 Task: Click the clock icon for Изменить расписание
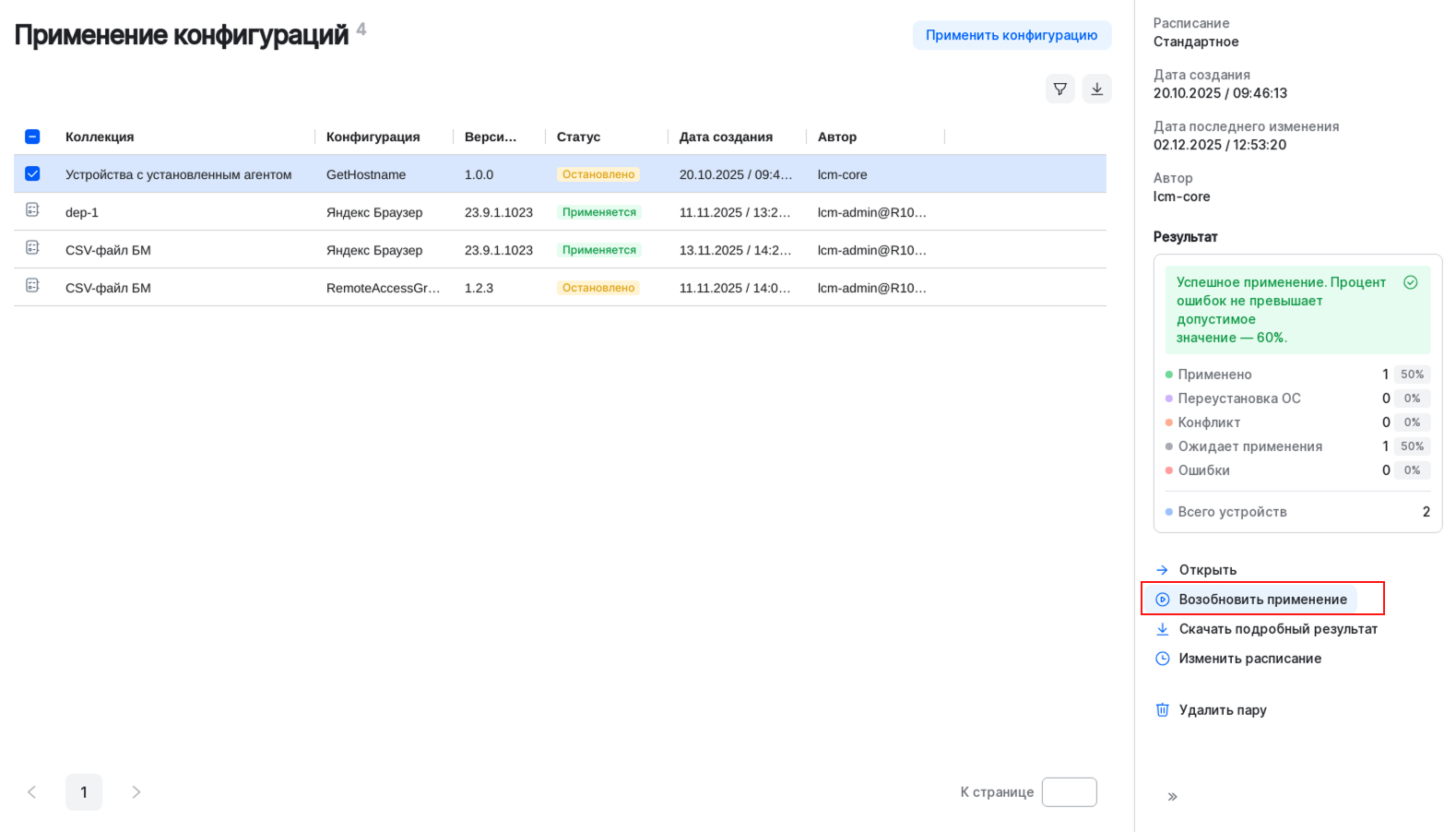[1162, 658]
